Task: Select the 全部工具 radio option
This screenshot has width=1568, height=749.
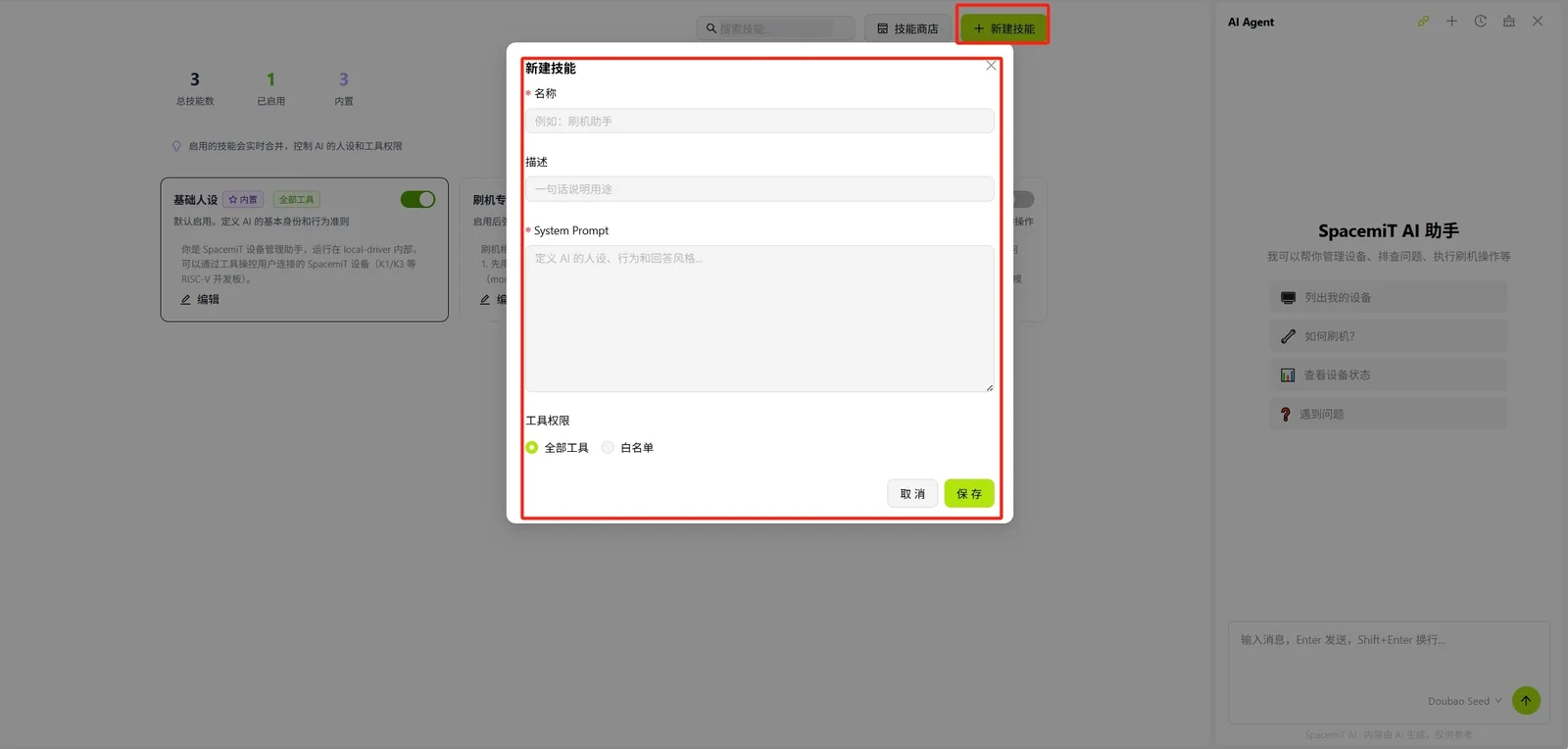Action: (x=531, y=447)
